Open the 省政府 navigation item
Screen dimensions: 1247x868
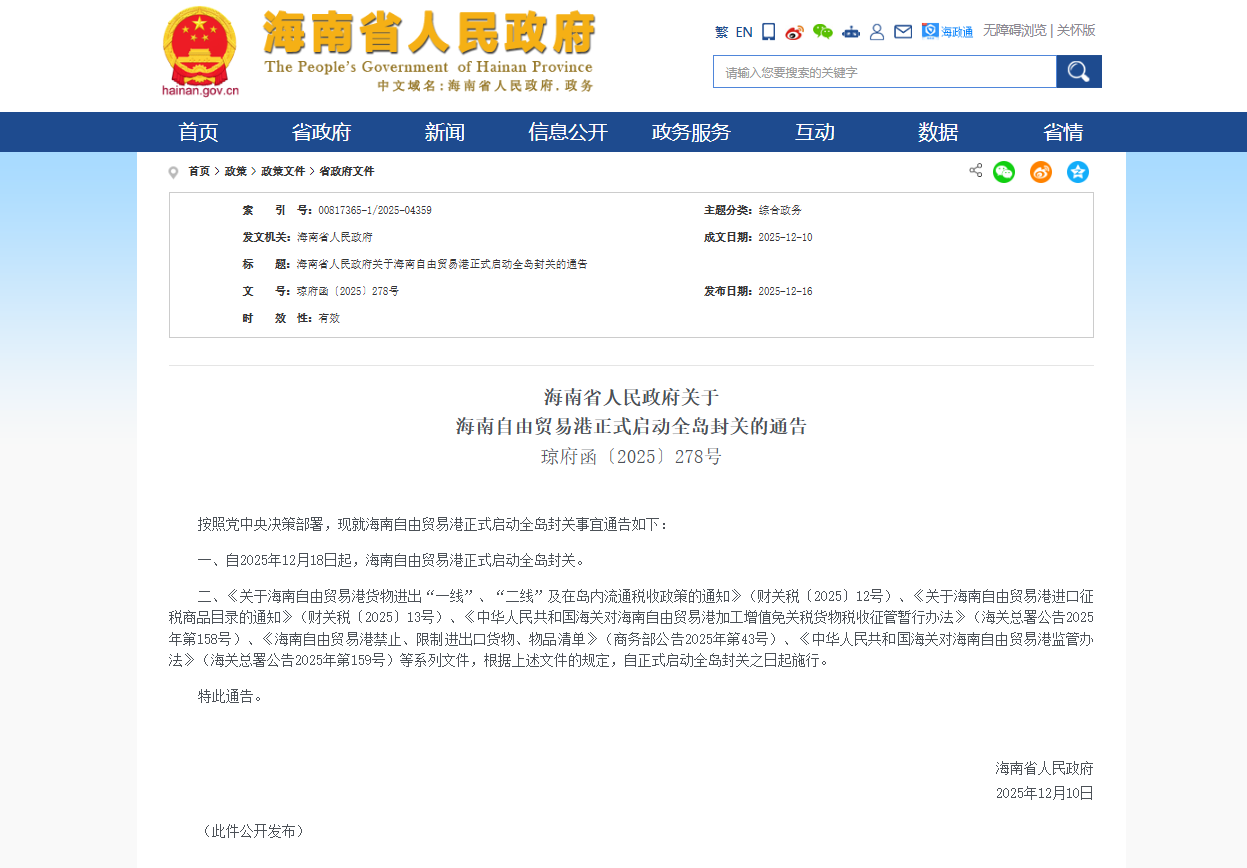click(321, 132)
